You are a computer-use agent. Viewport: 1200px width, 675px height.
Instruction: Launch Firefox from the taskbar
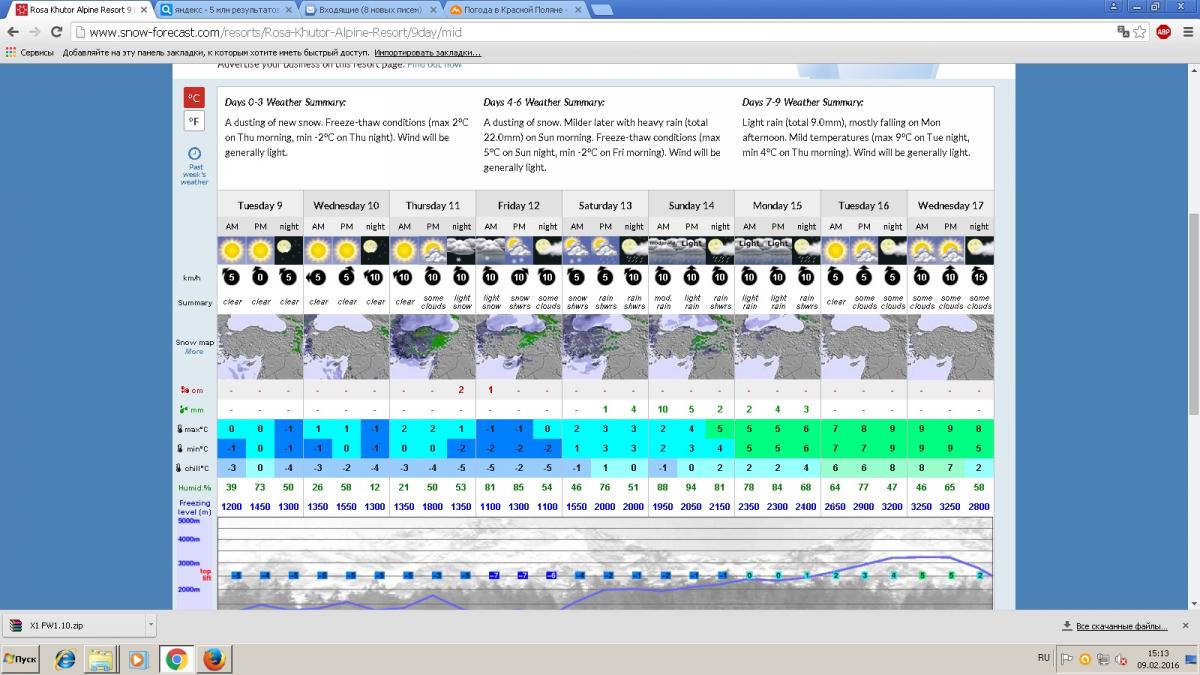(x=214, y=660)
